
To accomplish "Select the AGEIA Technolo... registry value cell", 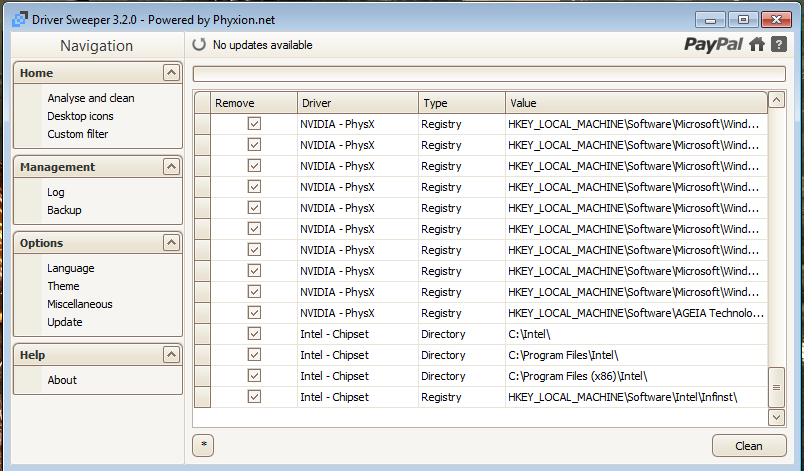I will tap(636, 313).
